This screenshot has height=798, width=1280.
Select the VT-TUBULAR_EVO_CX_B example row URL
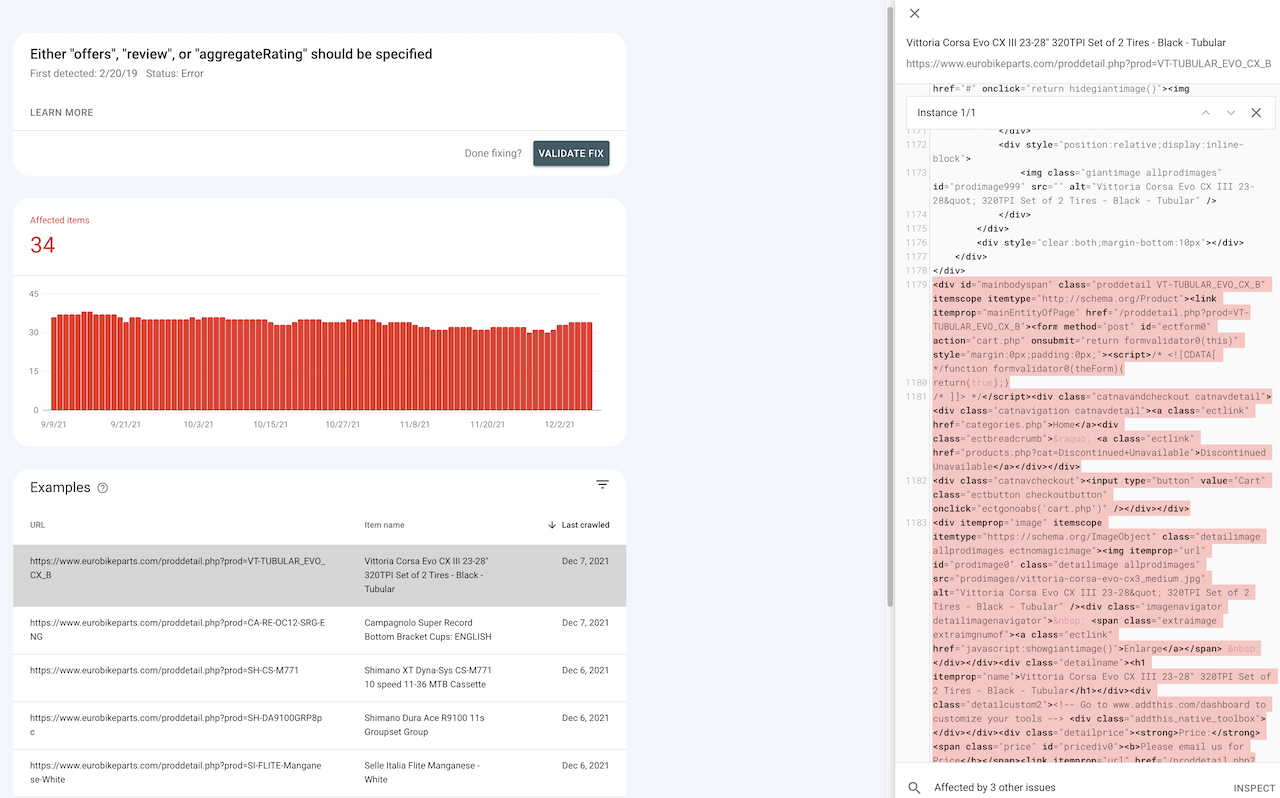coord(178,568)
